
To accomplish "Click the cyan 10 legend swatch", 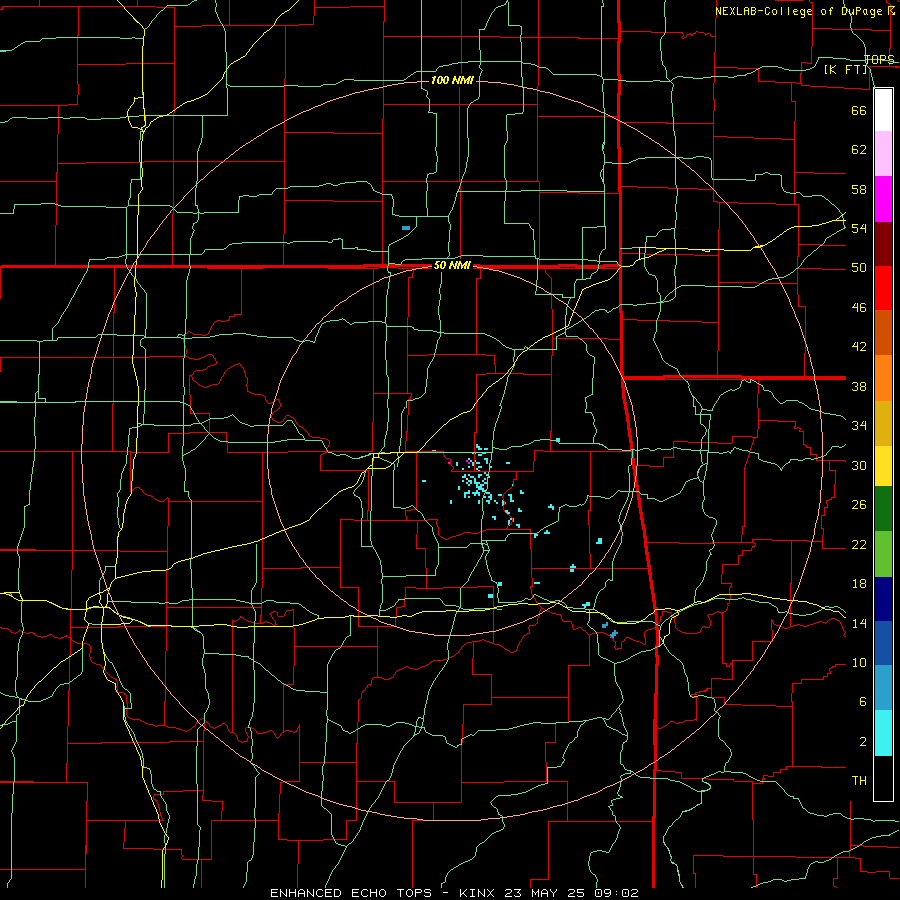I will tap(883, 733).
